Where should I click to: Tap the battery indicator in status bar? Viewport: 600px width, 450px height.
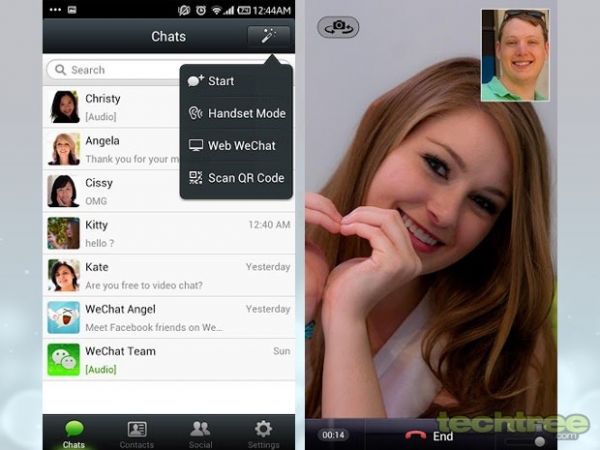pyautogui.click(x=243, y=10)
